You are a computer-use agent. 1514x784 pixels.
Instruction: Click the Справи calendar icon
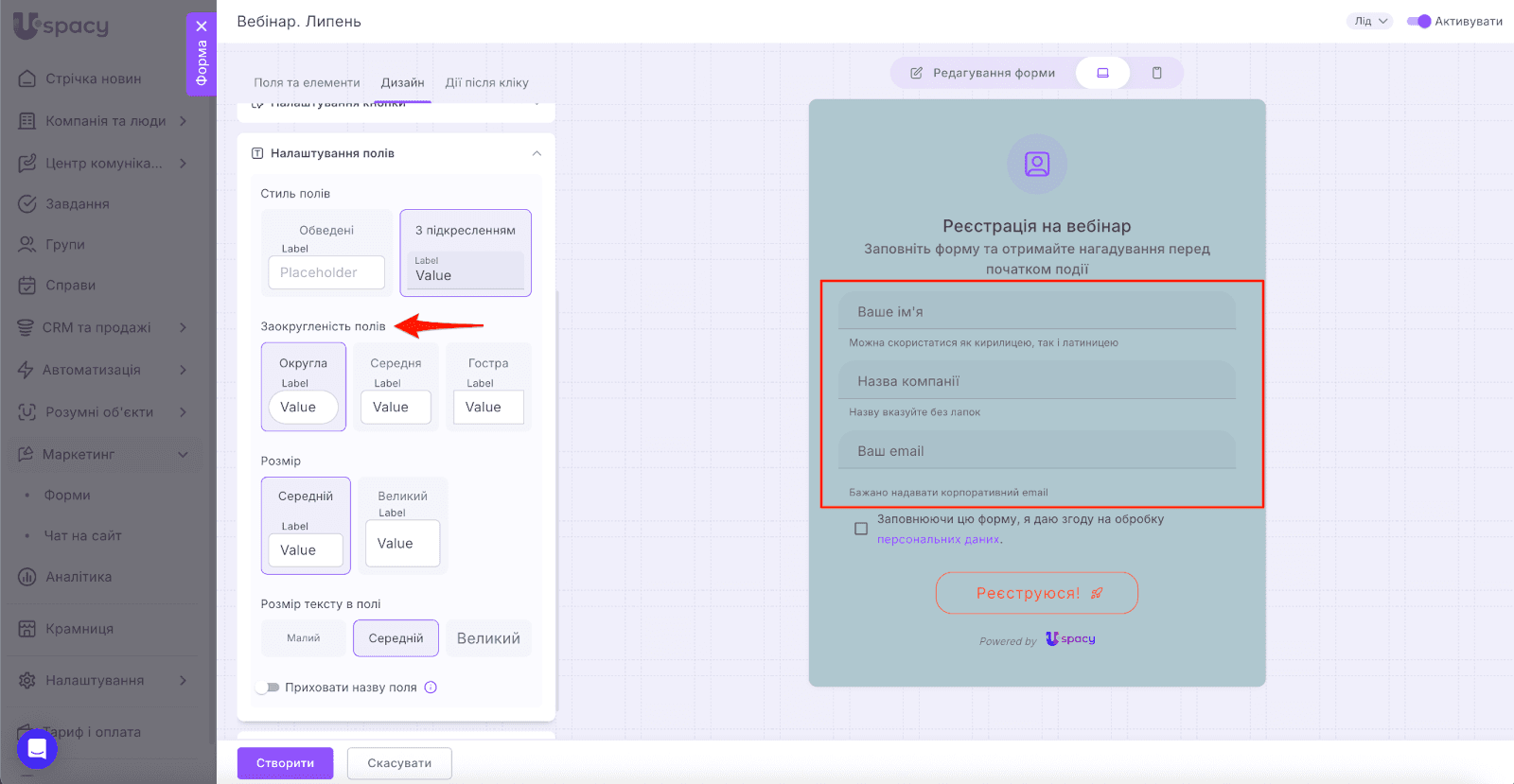(27, 285)
